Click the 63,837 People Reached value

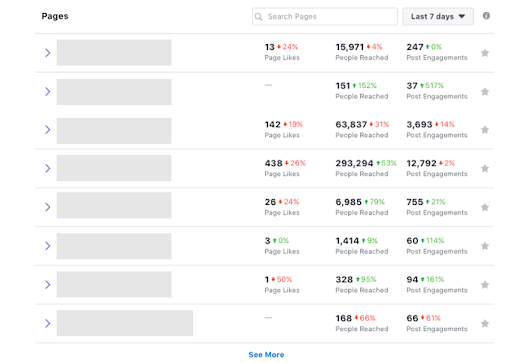(x=351, y=124)
